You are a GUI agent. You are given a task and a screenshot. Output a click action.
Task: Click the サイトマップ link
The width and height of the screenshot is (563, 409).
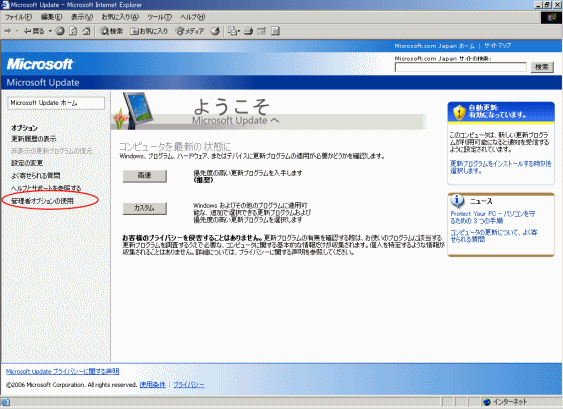497,46
